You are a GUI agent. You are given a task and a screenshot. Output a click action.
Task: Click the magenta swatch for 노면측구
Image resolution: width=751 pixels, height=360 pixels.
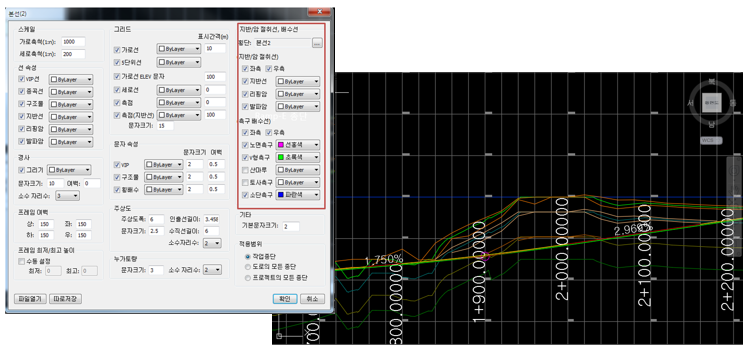pyautogui.click(x=281, y=145)
